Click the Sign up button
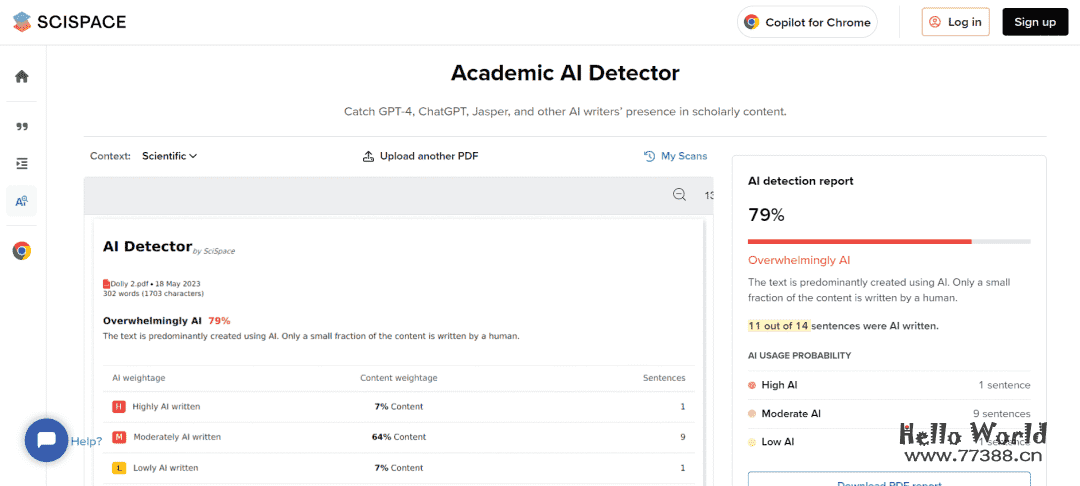1080x486 pixels. [x=1035, y=22]
